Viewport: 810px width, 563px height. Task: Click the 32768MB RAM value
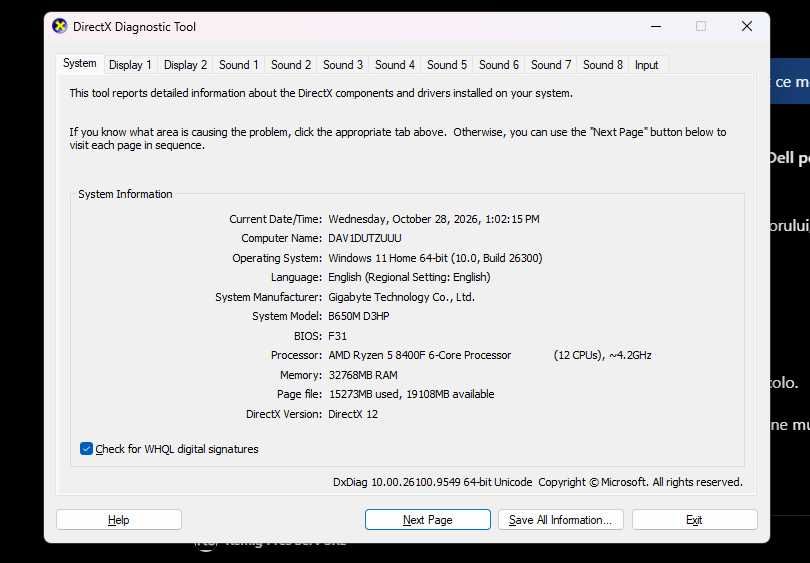363,375
